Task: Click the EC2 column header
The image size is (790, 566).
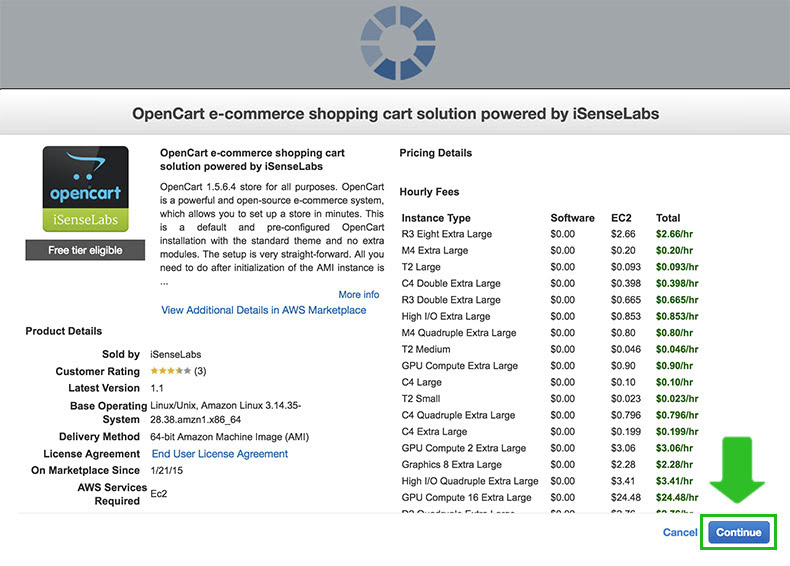Action: coord(621,218)
